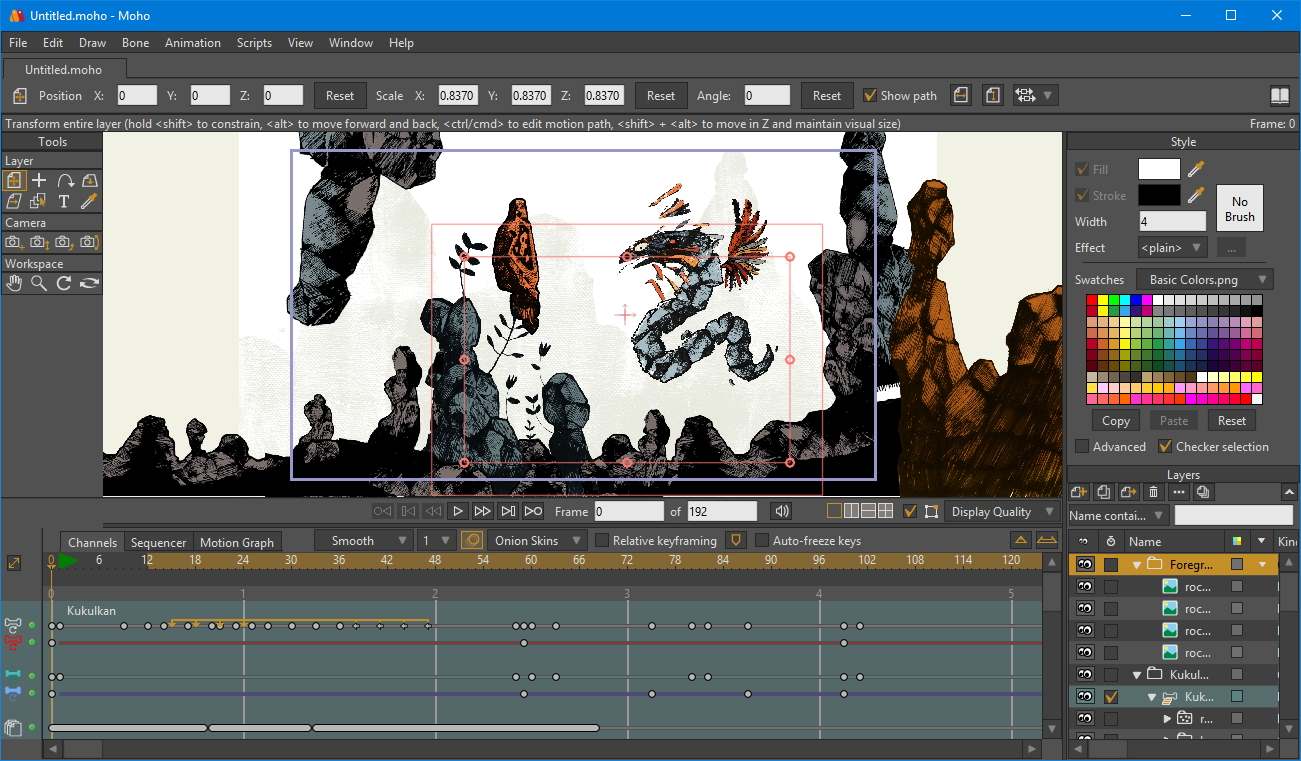Image resolution: width=1301 pixels, height=761 pixels.
Task: Open the manual book icon at top right
Action: [1280, 96]
